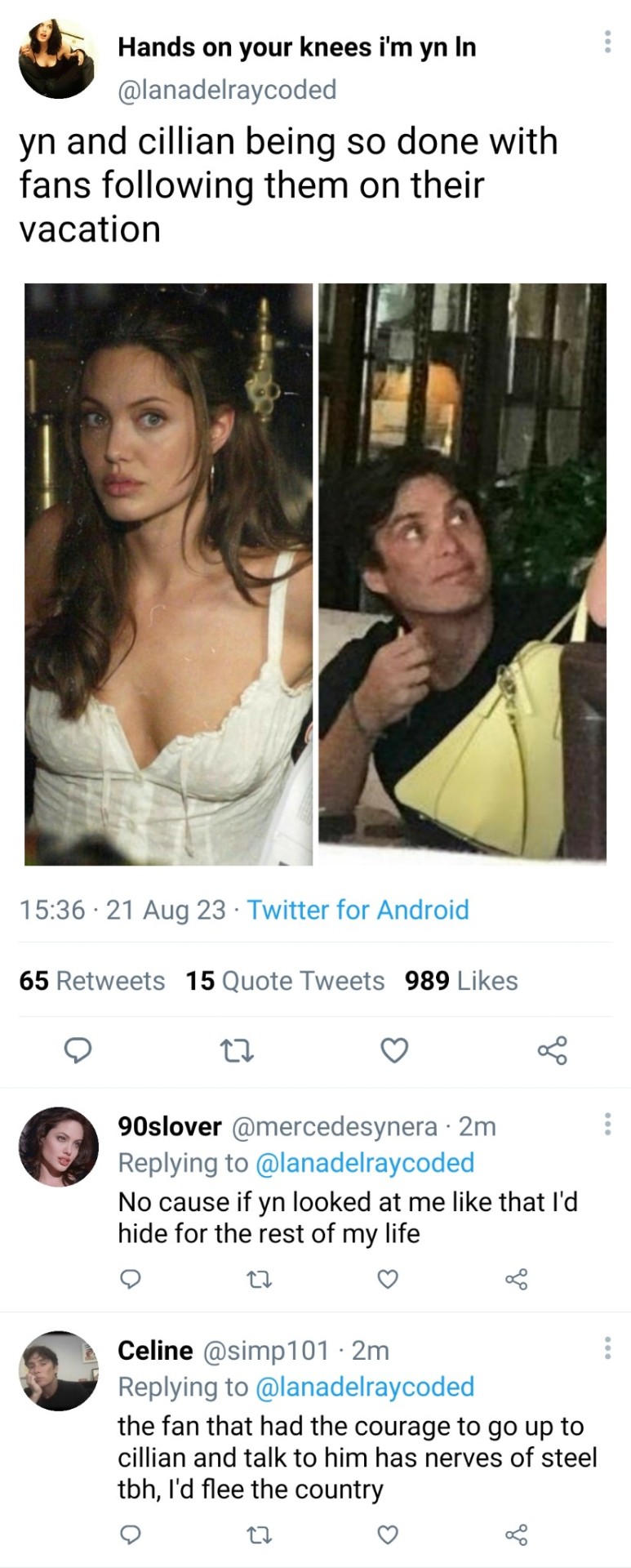Reply to Celine's comment
Viewport: 631px width, 1568px height.
tap(131, 1535)
